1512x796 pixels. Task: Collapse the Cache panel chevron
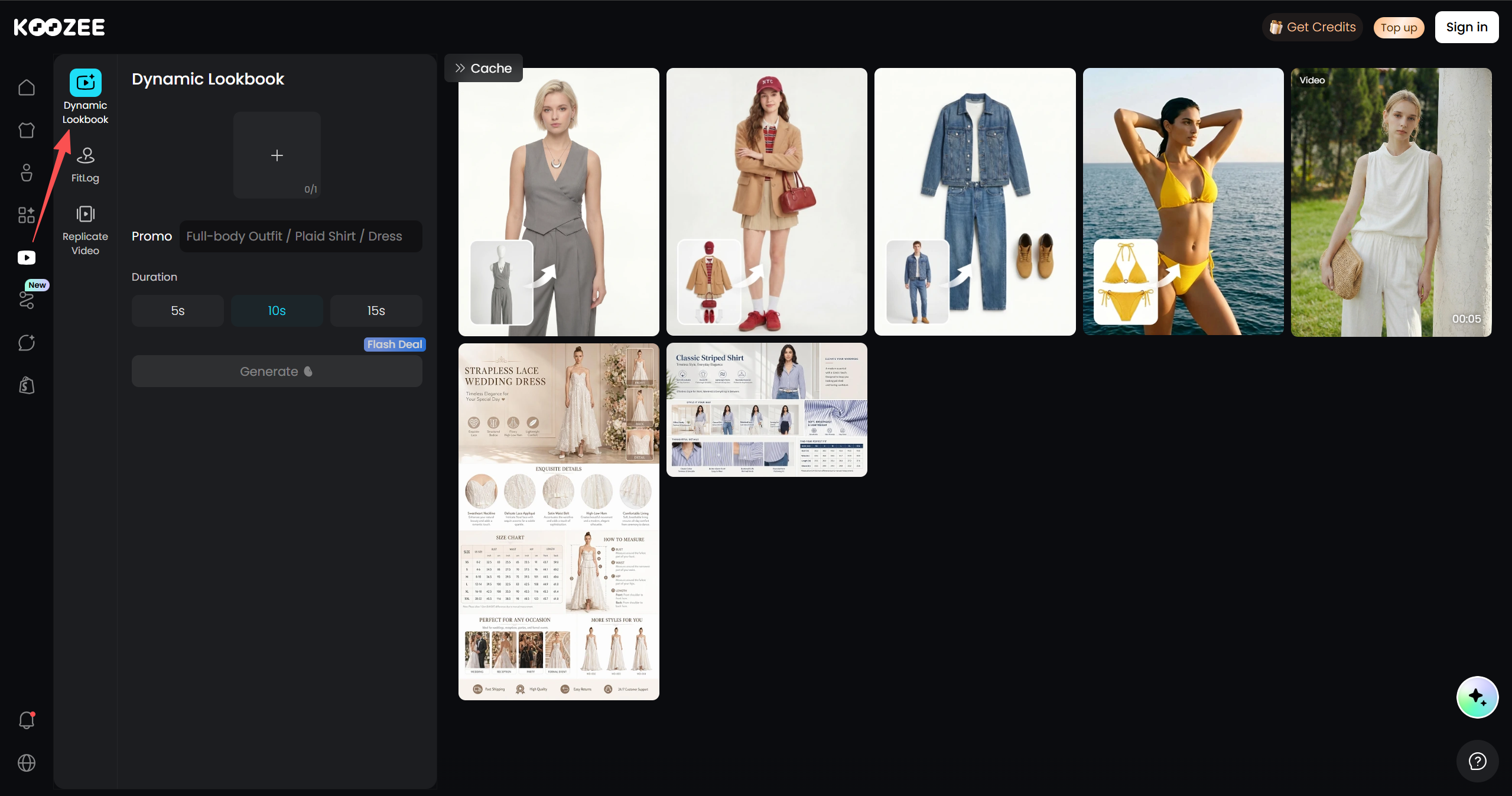pyautogui.click(x=460, y=68)
